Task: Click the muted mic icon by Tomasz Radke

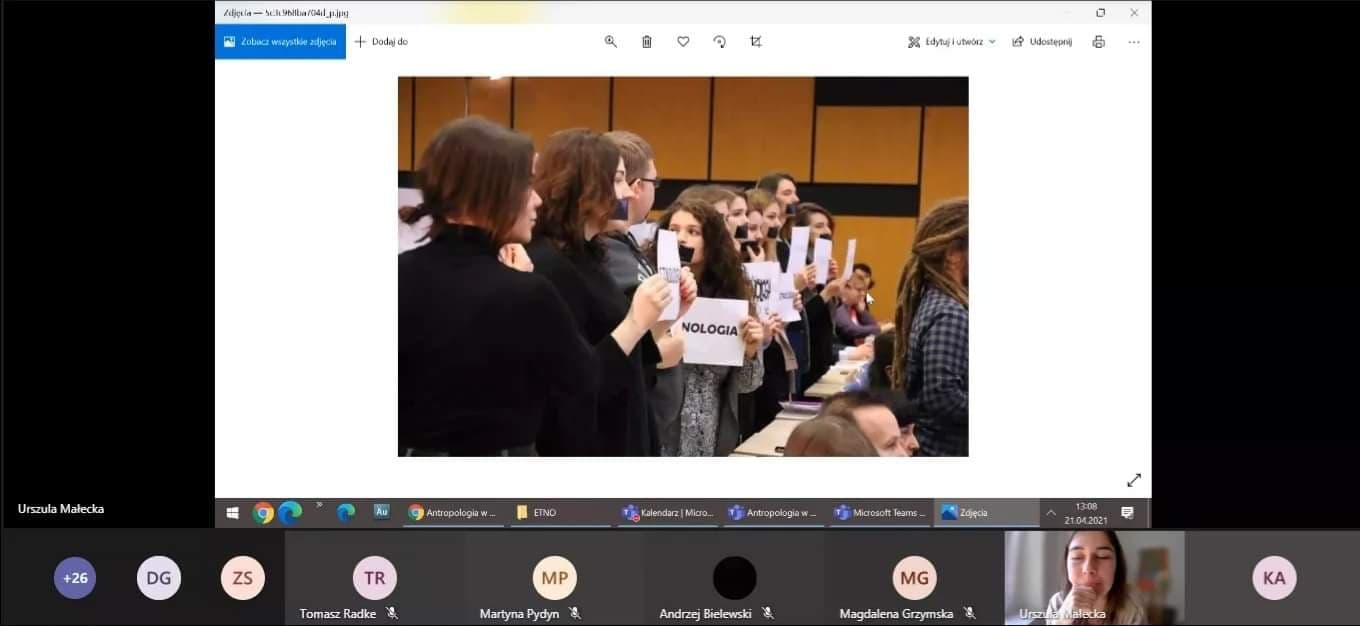Action: pos(392,613)
